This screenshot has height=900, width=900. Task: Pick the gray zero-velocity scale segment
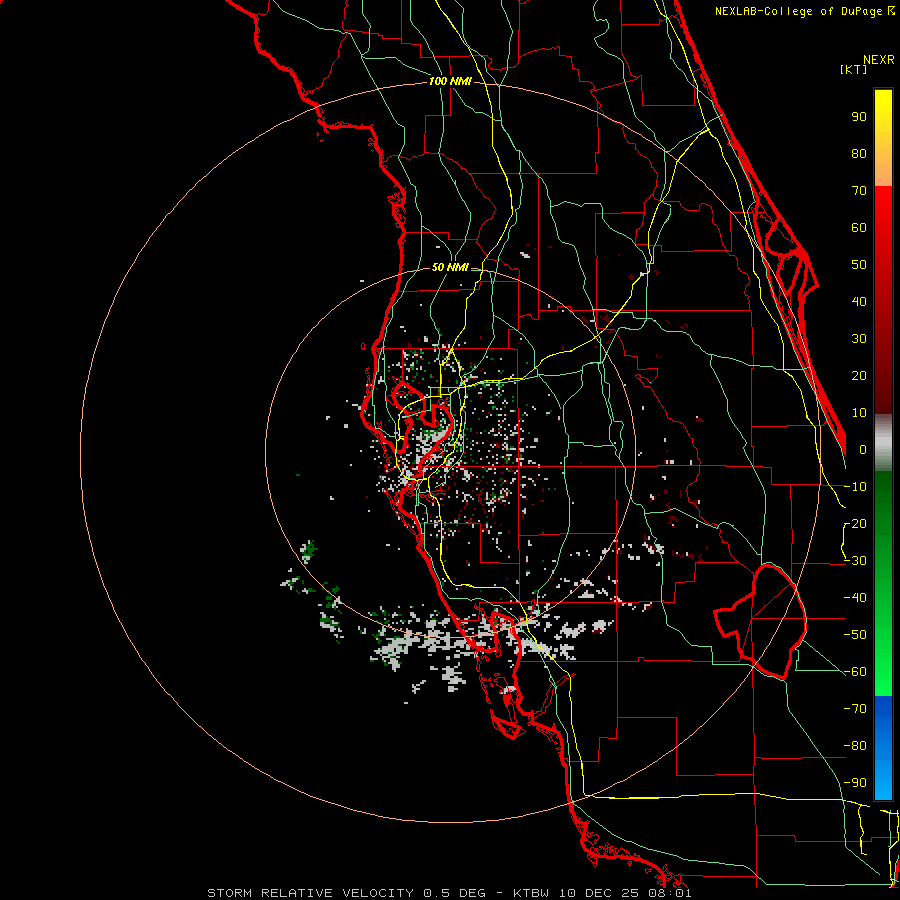click(883, 443)
